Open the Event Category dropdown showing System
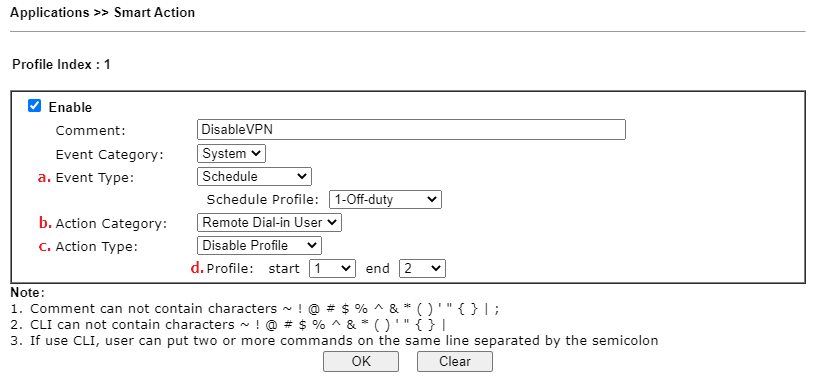The width and height of the screenshot is (818, 380). (232, 154)
